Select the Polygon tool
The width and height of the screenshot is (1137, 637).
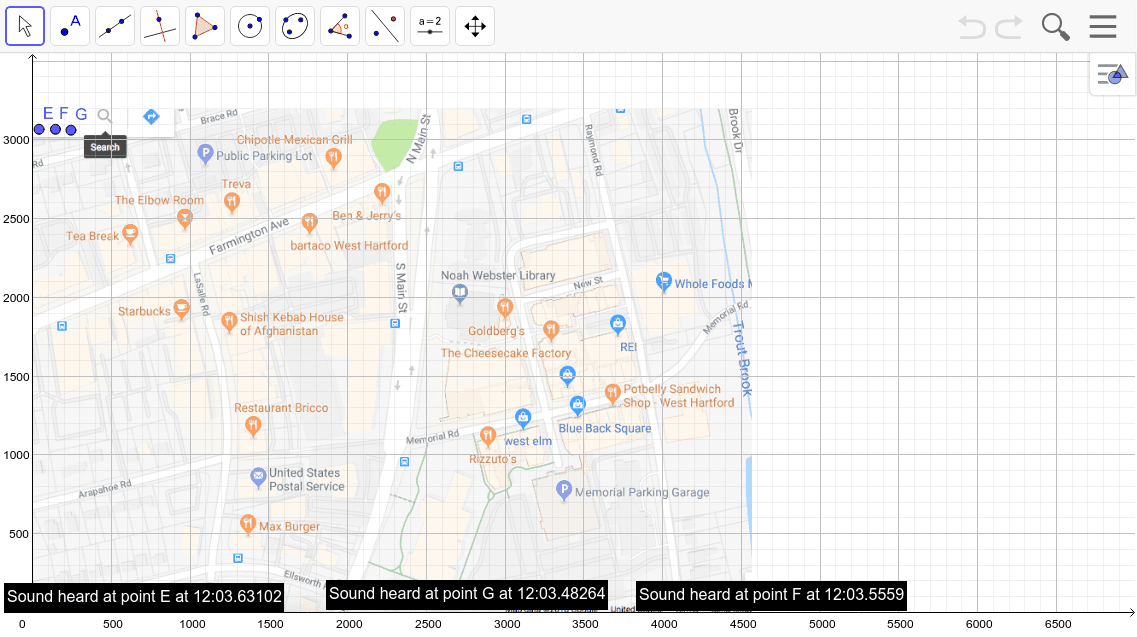205,26
